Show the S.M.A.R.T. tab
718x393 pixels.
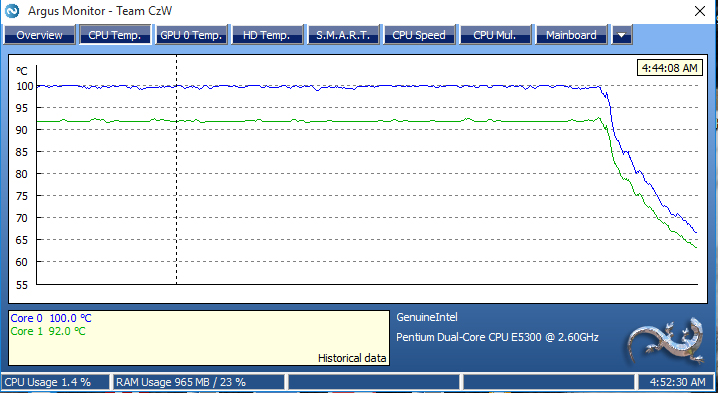(x=343, y=35)
